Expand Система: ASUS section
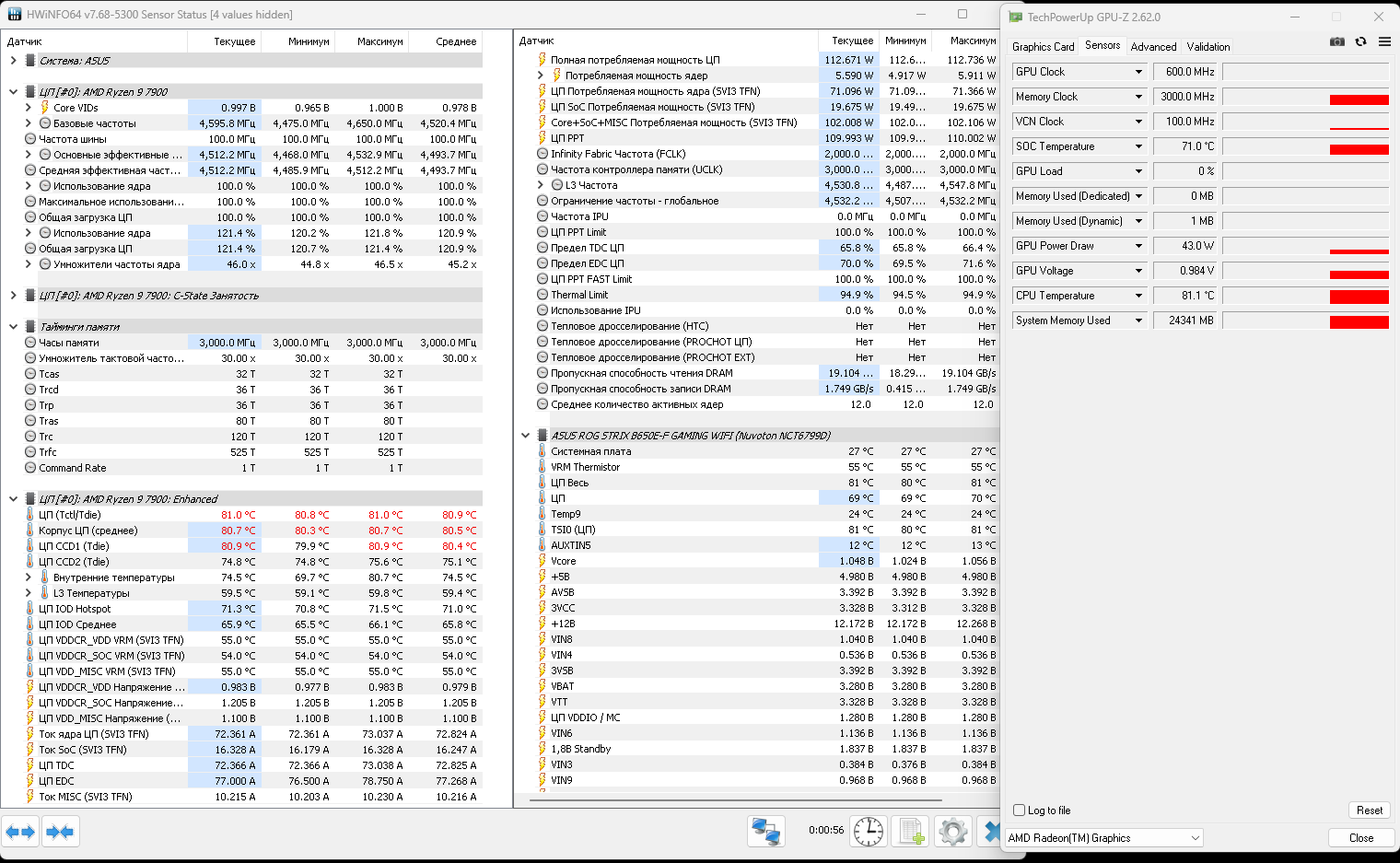Image resolution: width=1400 pixels, height=863 pixels. 13,61
